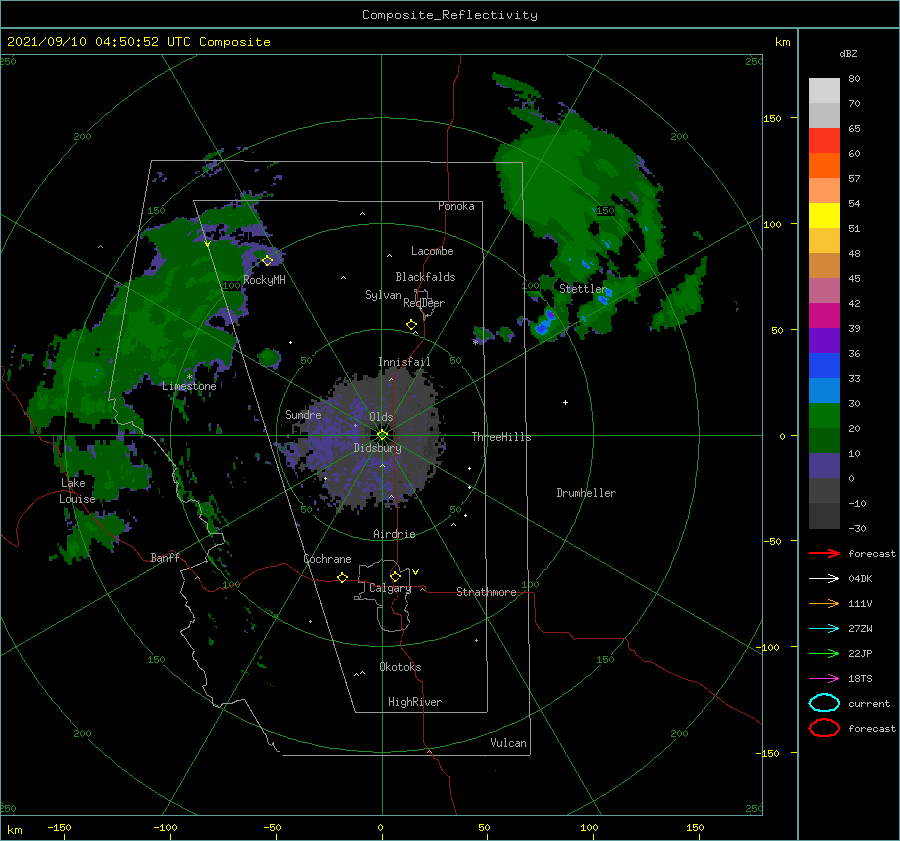This screenshot has width=900, height=841.
Task: Click the Composite_Reflectivity title
Action: click(x=450, y=15)
